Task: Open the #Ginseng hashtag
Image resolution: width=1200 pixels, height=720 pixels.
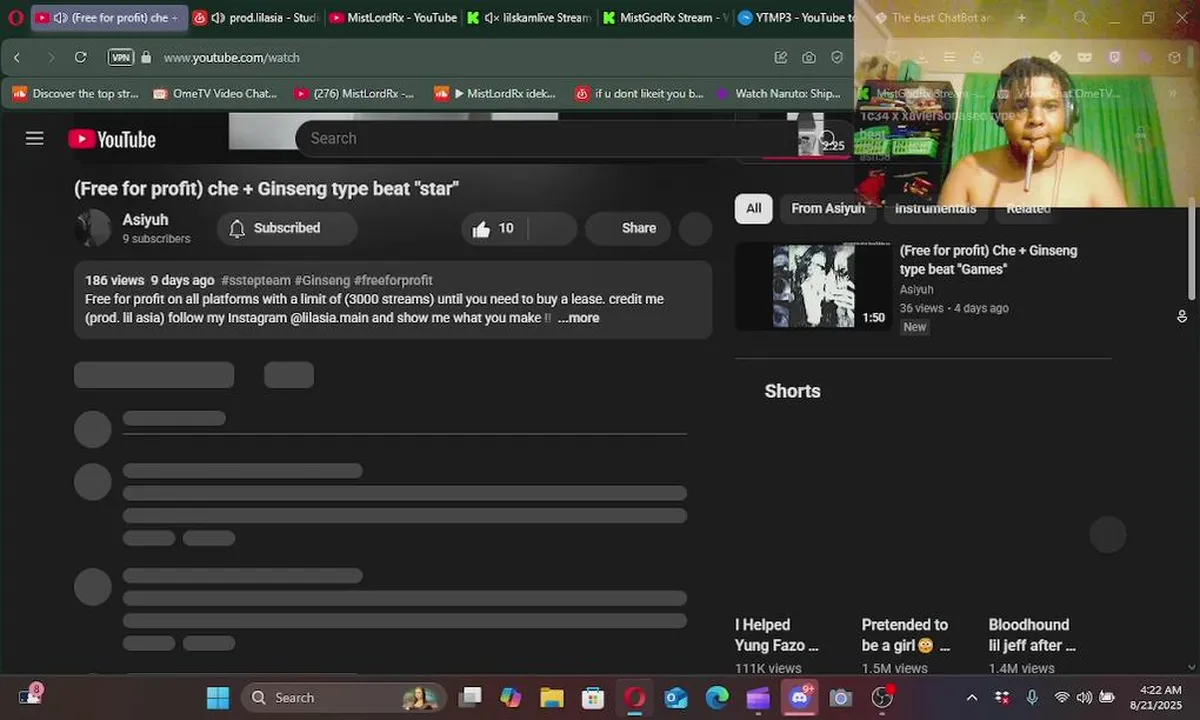Action: 322,280
